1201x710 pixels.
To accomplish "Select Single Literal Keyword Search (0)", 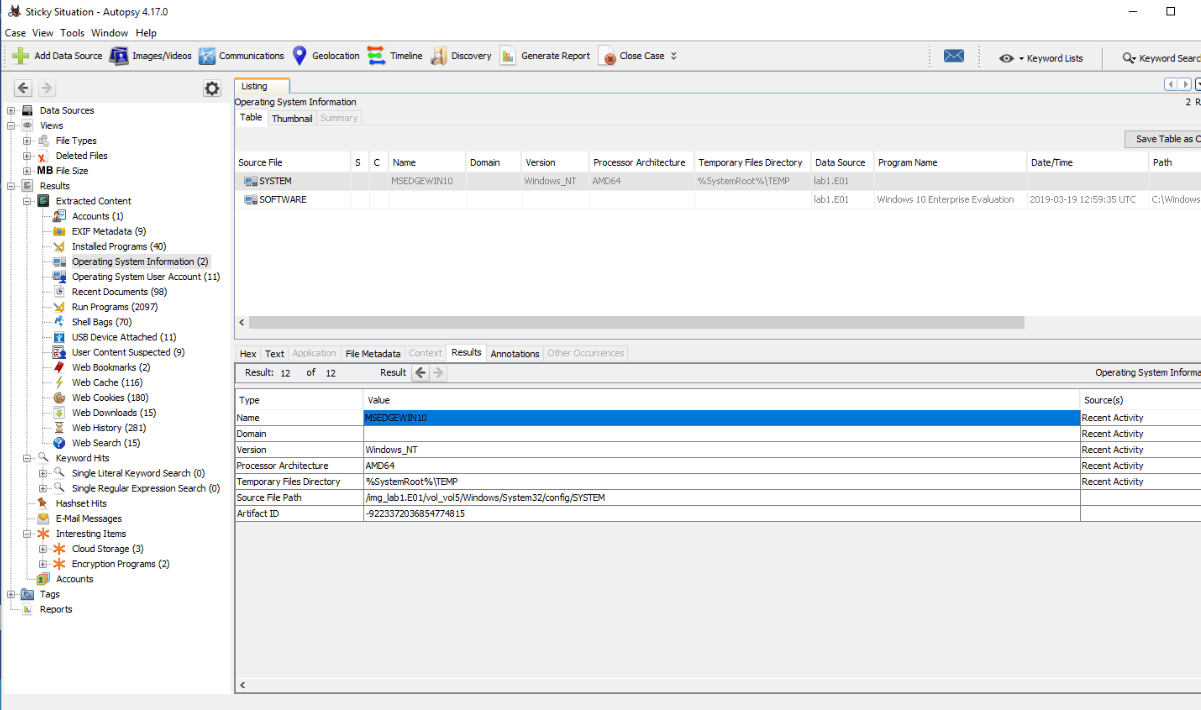I will click(x=138, y=473).
